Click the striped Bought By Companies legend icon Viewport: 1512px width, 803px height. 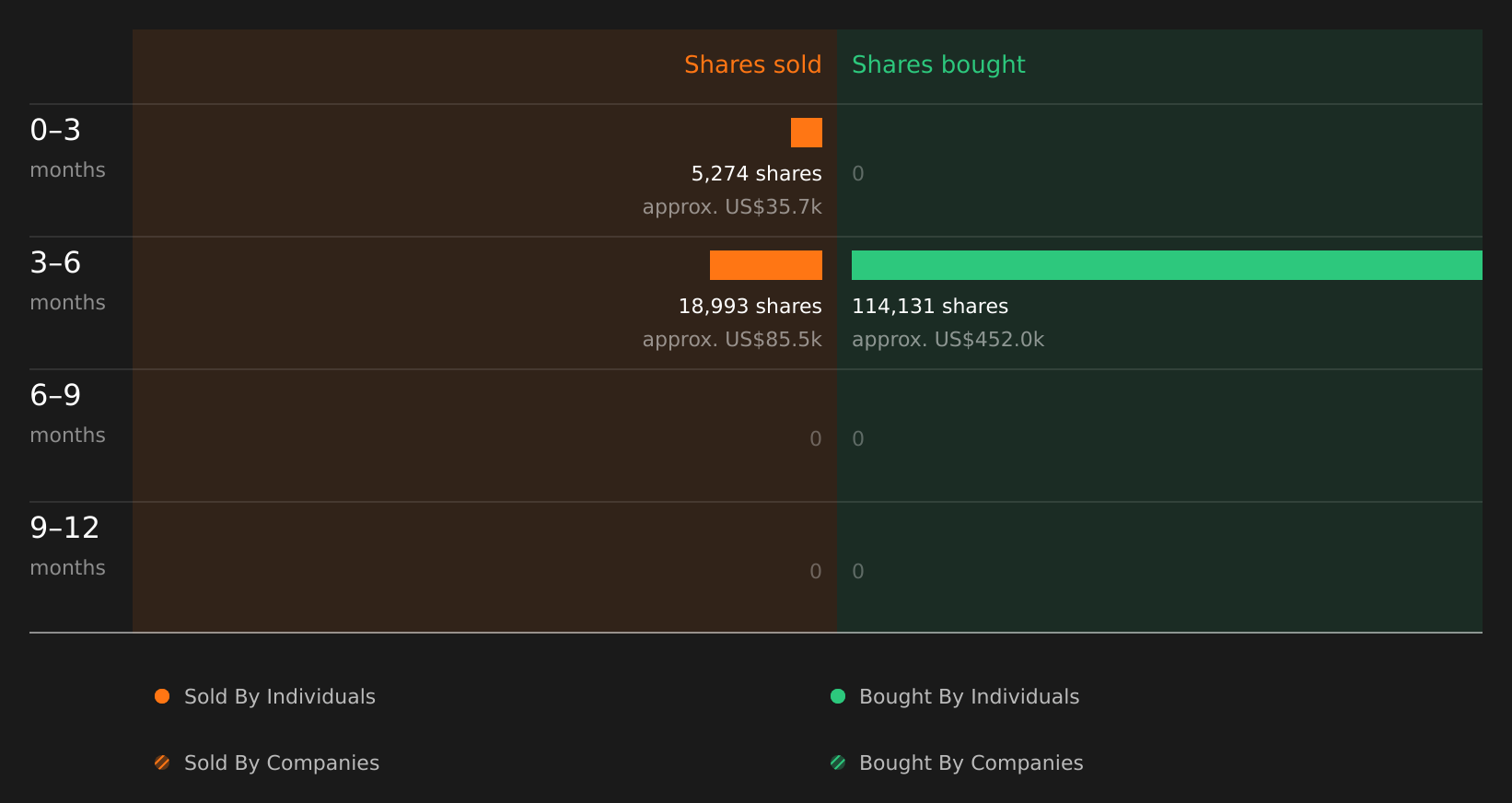click(x=838, y=762)
